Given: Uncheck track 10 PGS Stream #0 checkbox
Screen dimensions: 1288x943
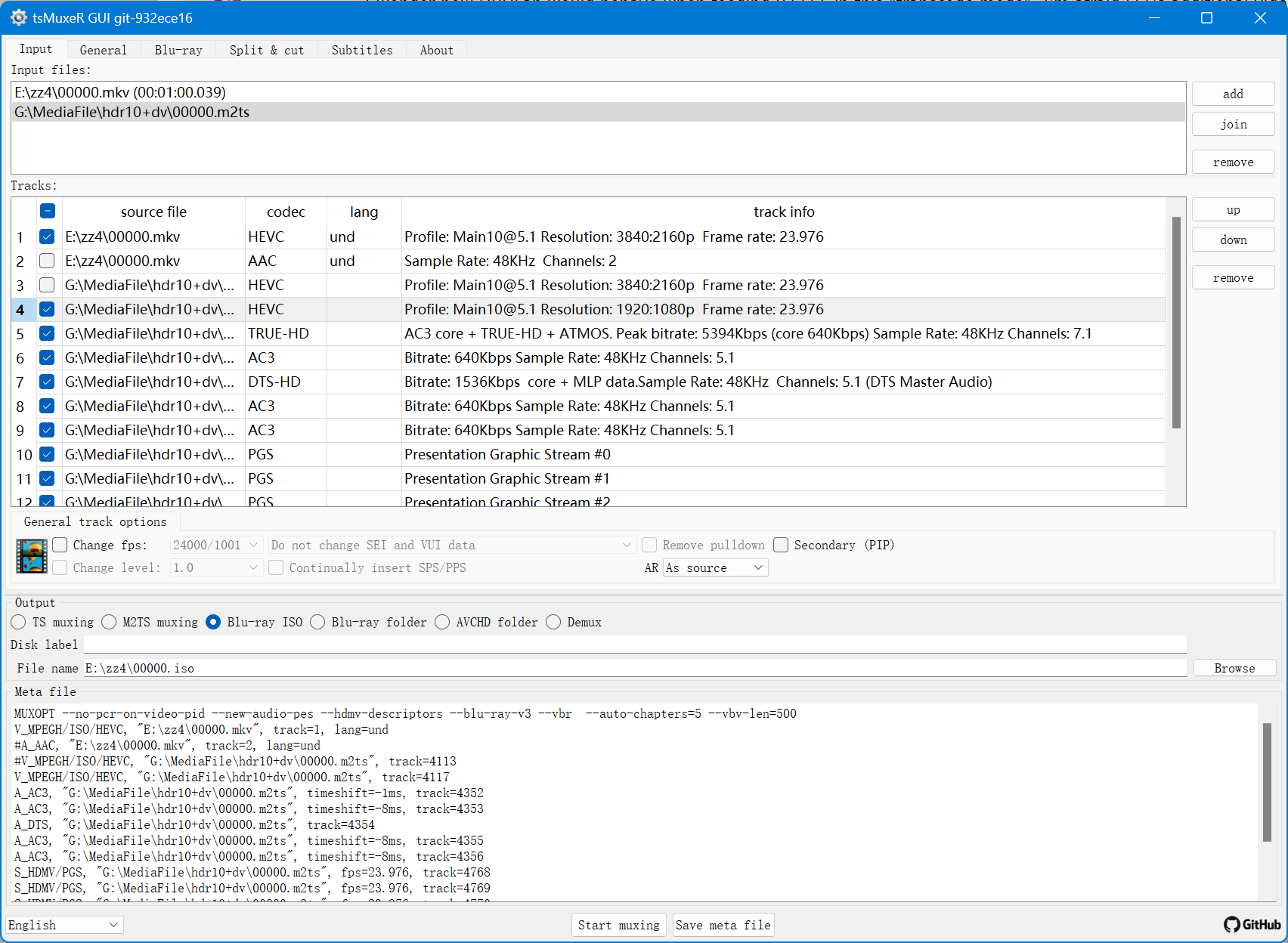Looking at the screenshot, I should click(x=47, y=454).
